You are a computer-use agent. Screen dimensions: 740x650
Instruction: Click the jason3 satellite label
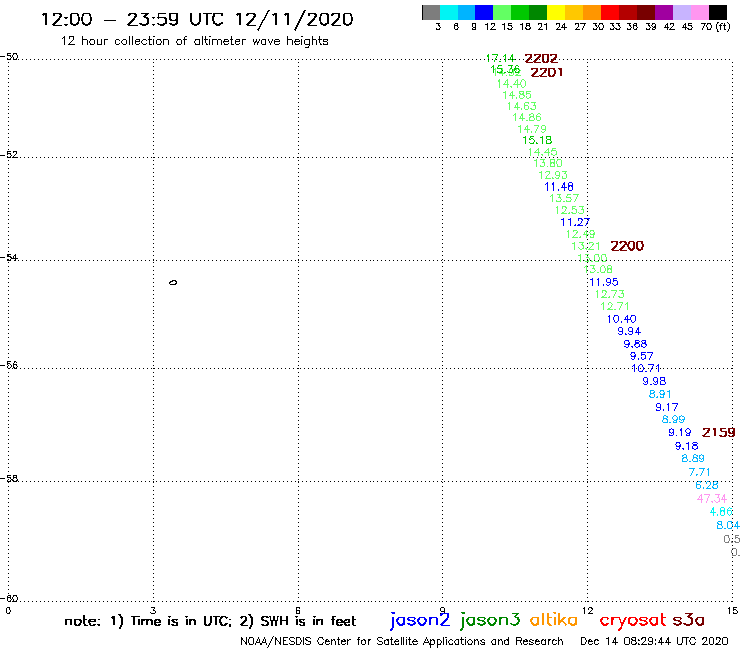click(x=490, y=620)
